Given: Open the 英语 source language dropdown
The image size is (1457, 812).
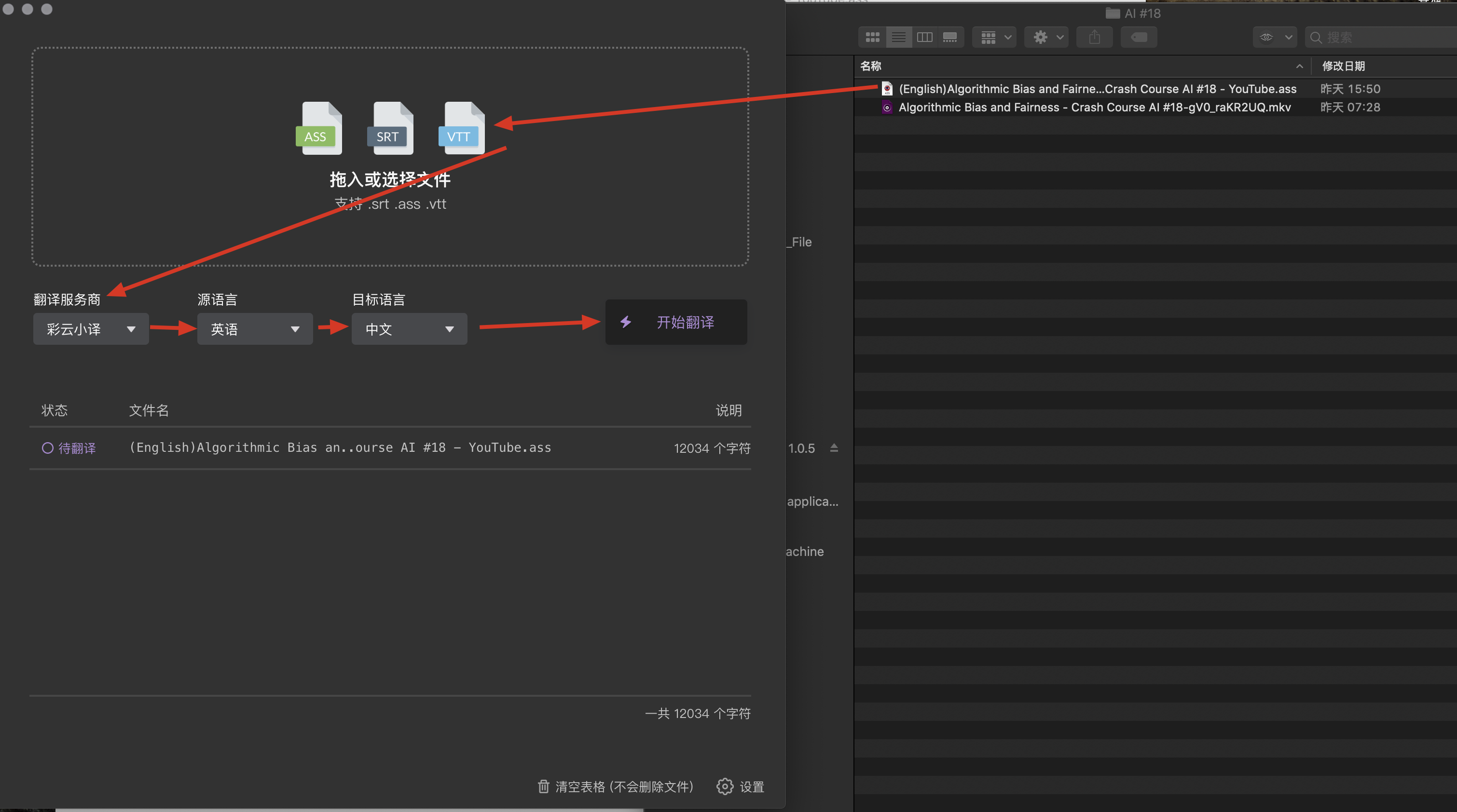Looking at the screenshot, I should click(x=255, y=329).
